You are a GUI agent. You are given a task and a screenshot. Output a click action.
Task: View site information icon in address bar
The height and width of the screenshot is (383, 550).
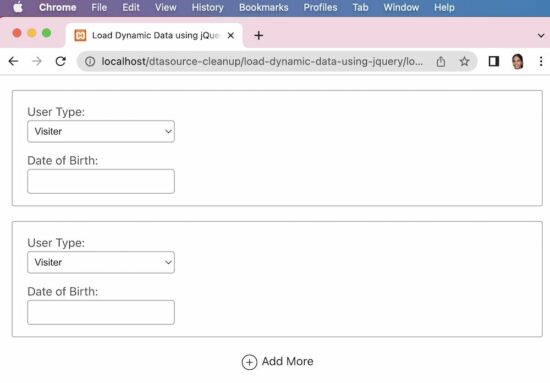coord(90,62)
